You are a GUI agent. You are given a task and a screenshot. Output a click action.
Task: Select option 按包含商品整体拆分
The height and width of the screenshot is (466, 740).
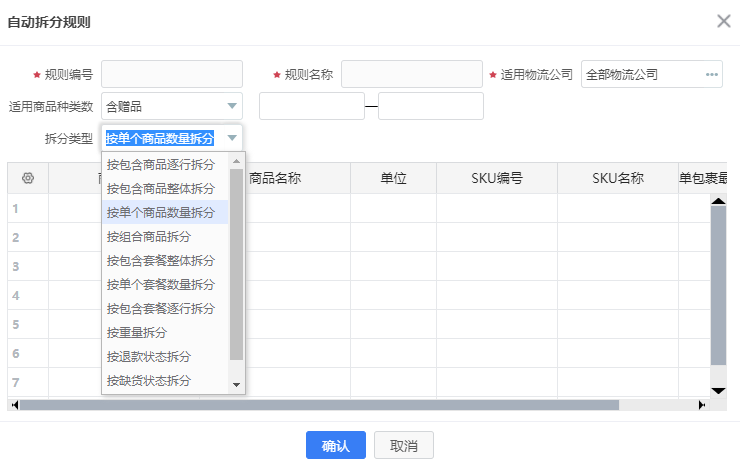point(165,188)
